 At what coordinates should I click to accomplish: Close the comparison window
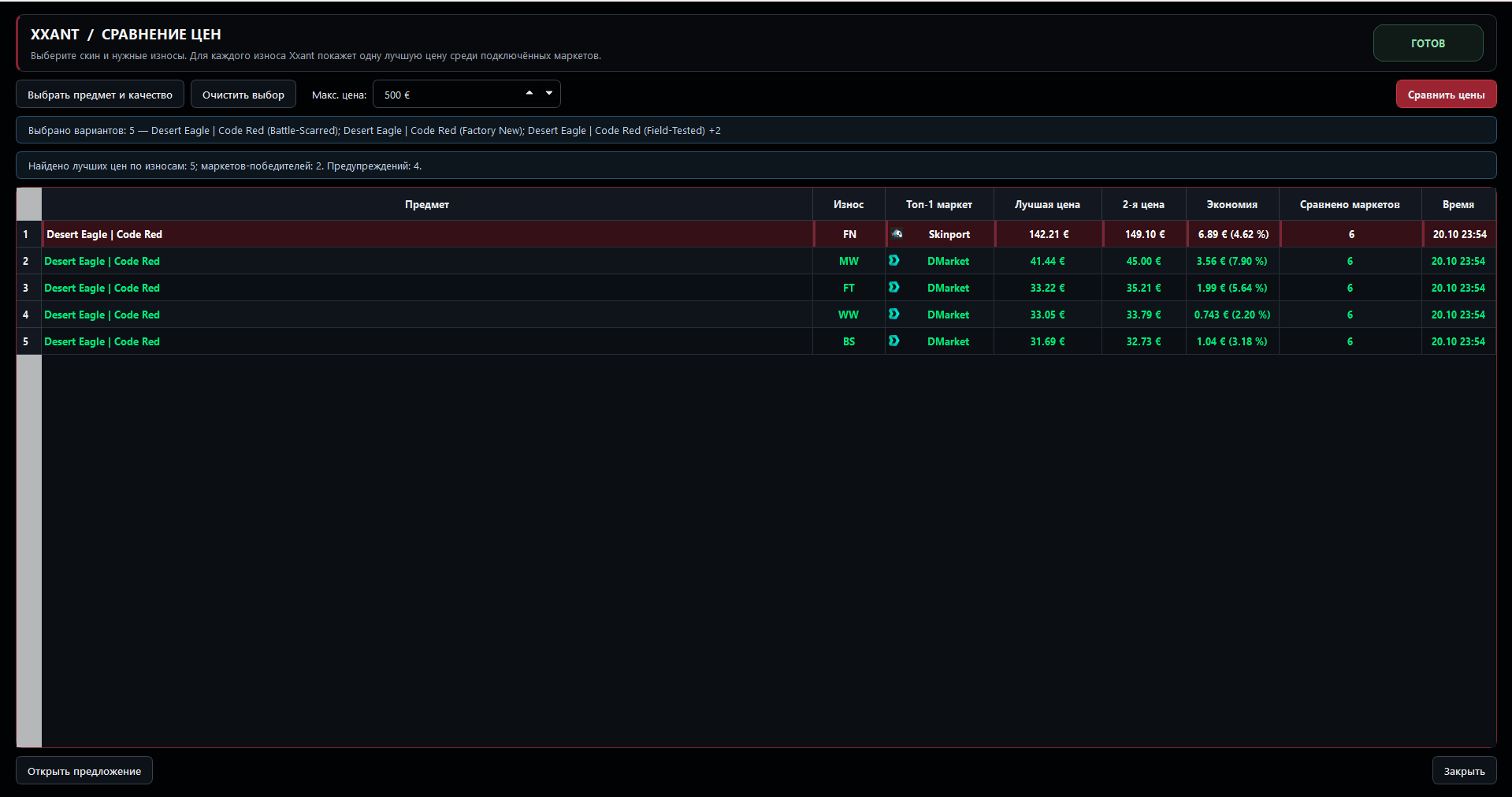[1464, 771]
